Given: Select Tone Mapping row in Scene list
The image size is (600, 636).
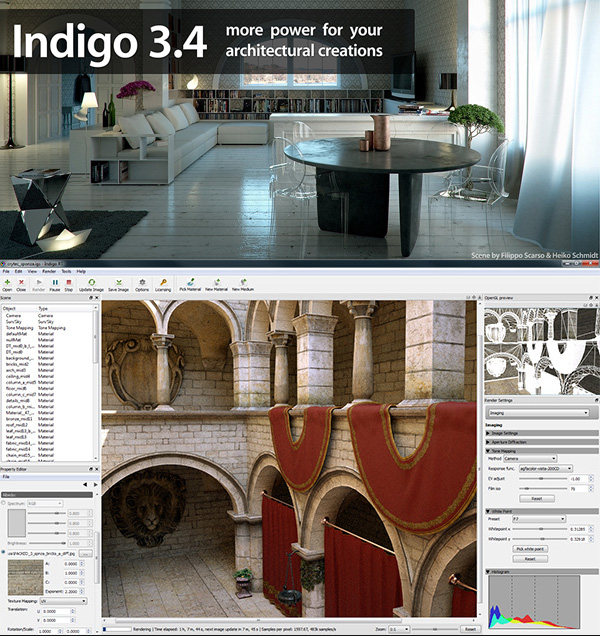Looking at the screenshot, I should [49, 328].
